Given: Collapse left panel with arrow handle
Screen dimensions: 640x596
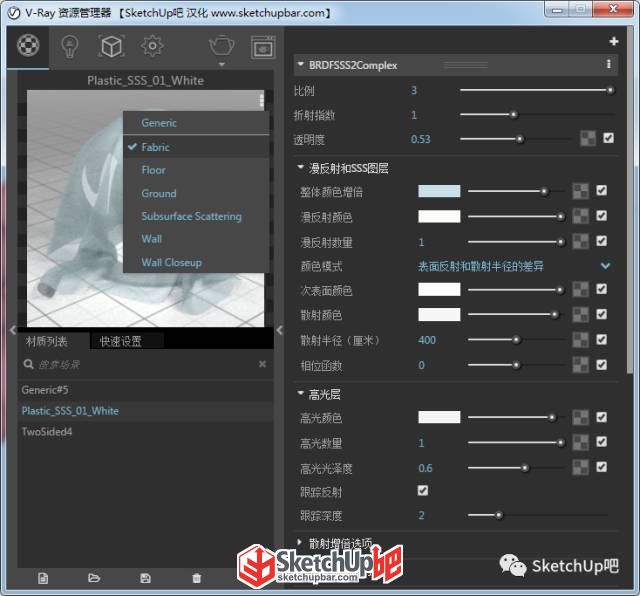Looking at the screenshot, I should click(x=13, y=329).
